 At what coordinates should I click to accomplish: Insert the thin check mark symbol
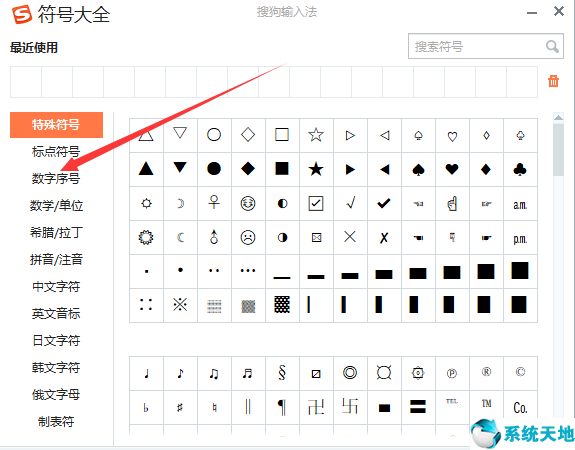tap(350, 203)
